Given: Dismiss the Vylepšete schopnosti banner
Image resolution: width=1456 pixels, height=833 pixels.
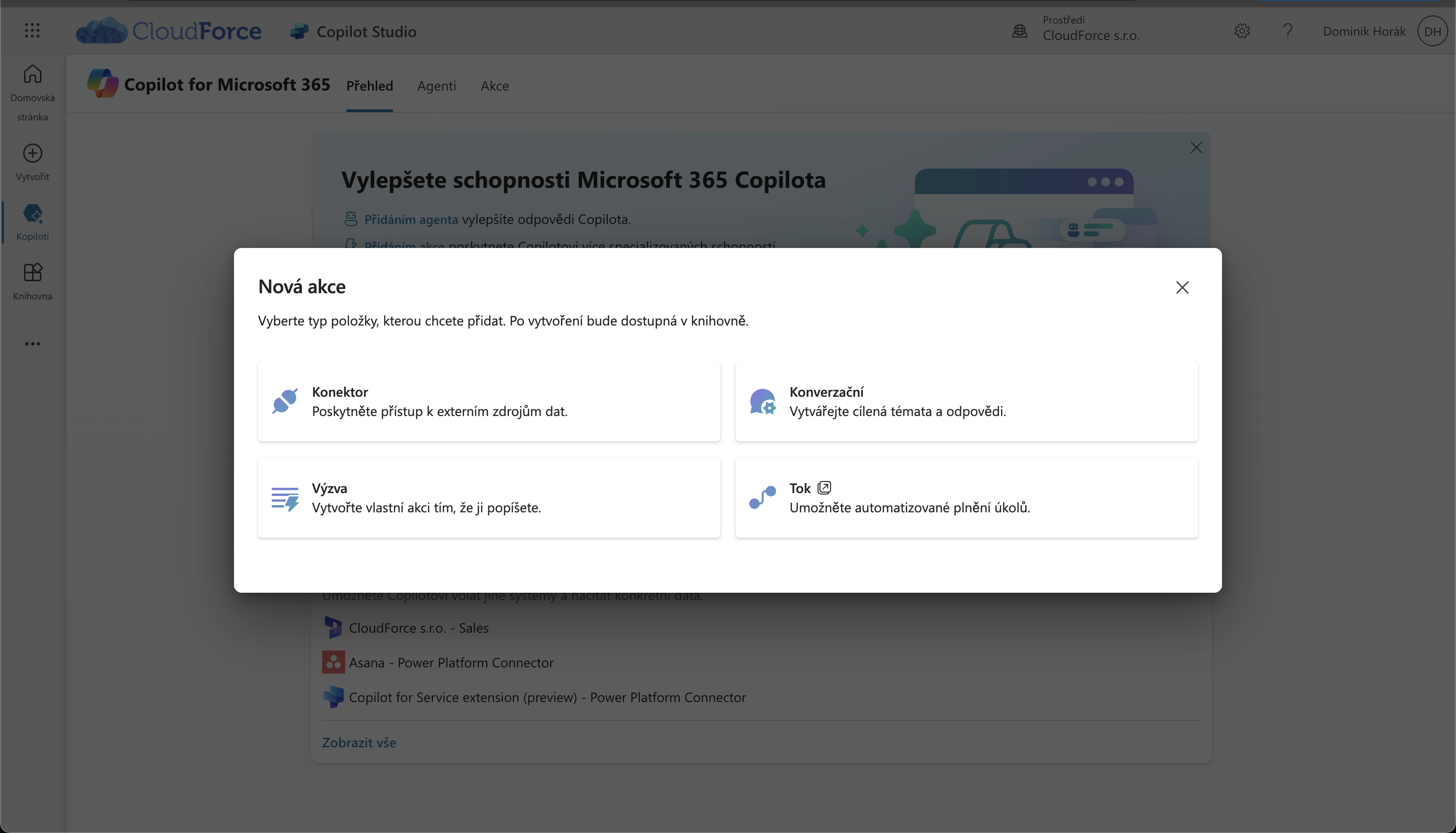Looking at the screenshot, I should (1196, 148).
